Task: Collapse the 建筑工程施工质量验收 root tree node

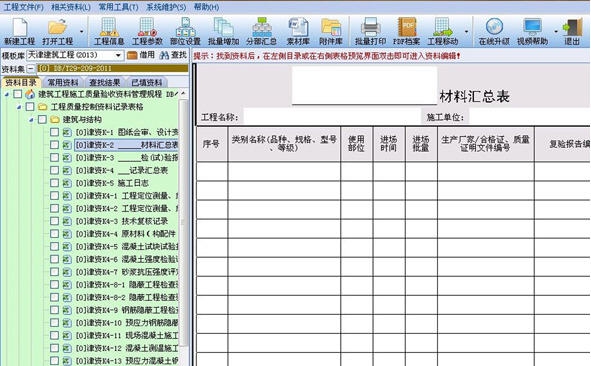Action: [x=7, y=94]
